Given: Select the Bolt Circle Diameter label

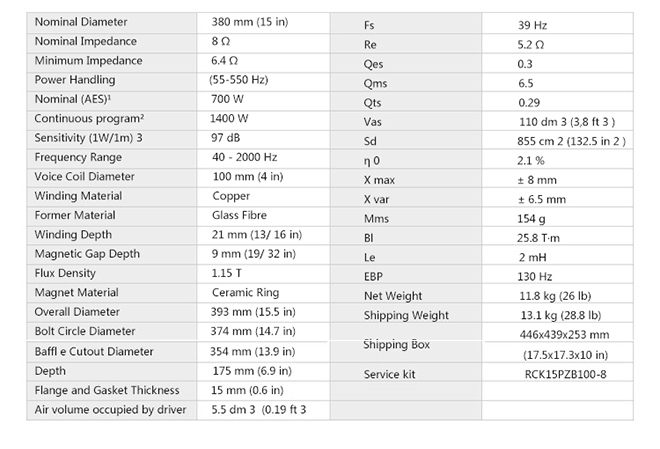Looking at the screenshot, I should (86, 332).
